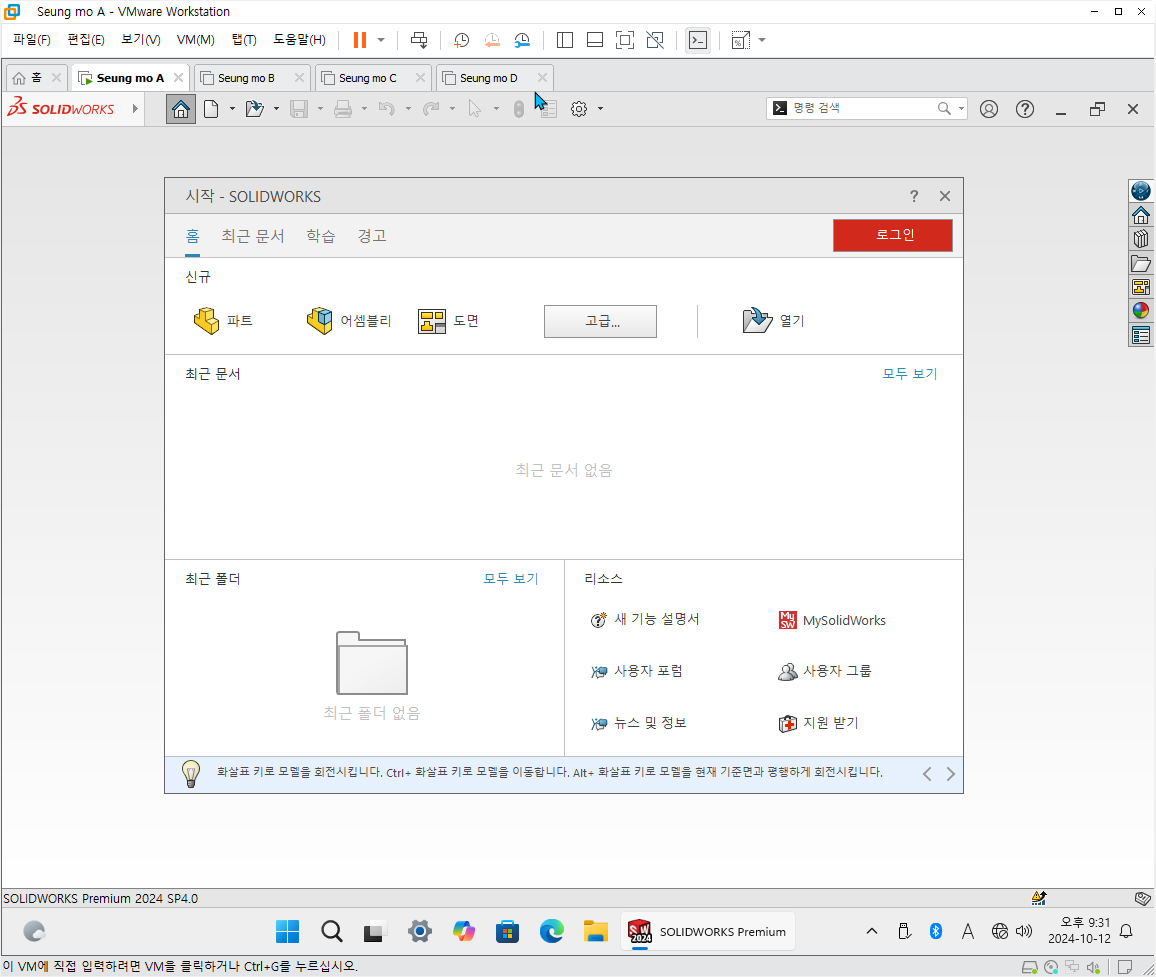Open the VMware 보기(V) menu
1156x977 pixels.
[x=140, y=40]
